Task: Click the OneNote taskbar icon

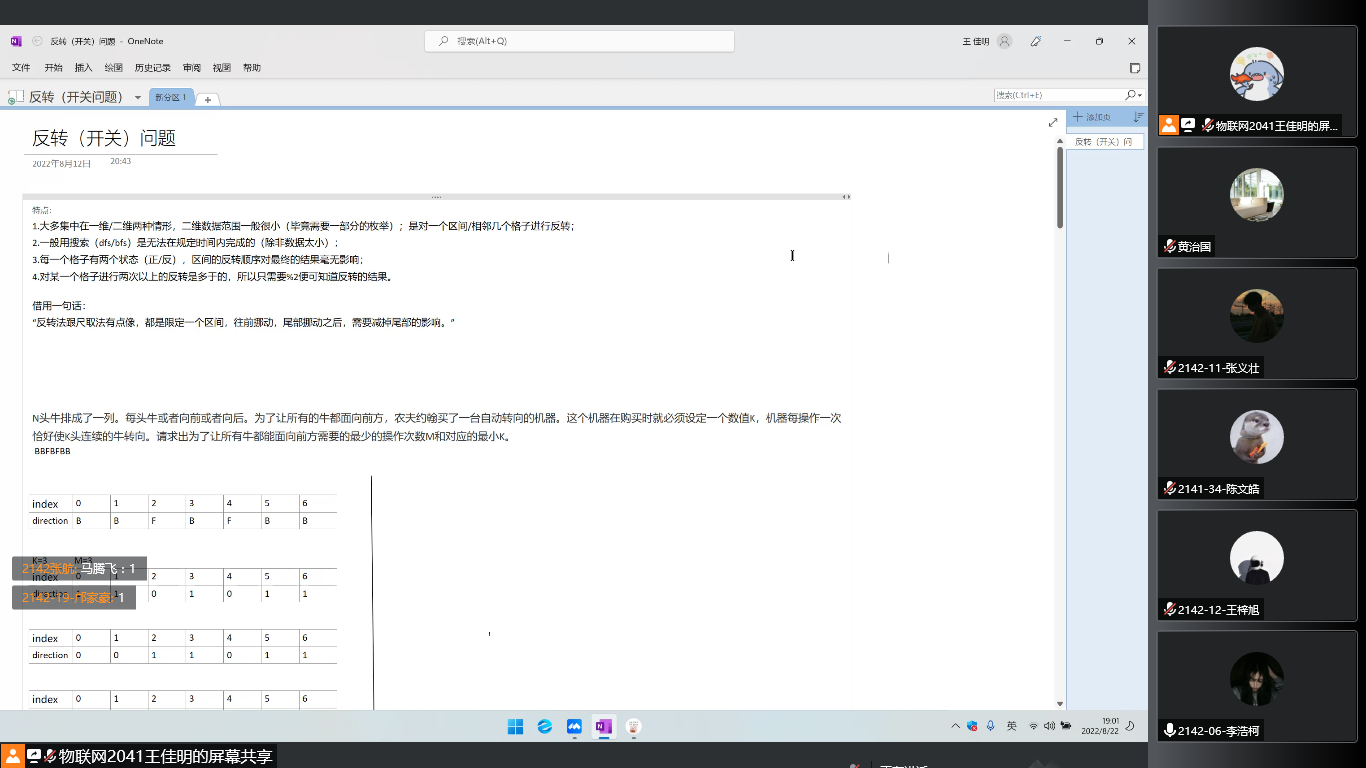Action: (603, 727)
